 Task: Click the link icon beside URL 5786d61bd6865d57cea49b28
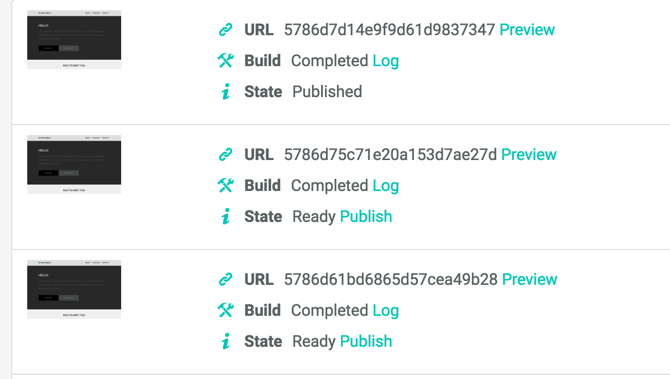coord(226,279)
